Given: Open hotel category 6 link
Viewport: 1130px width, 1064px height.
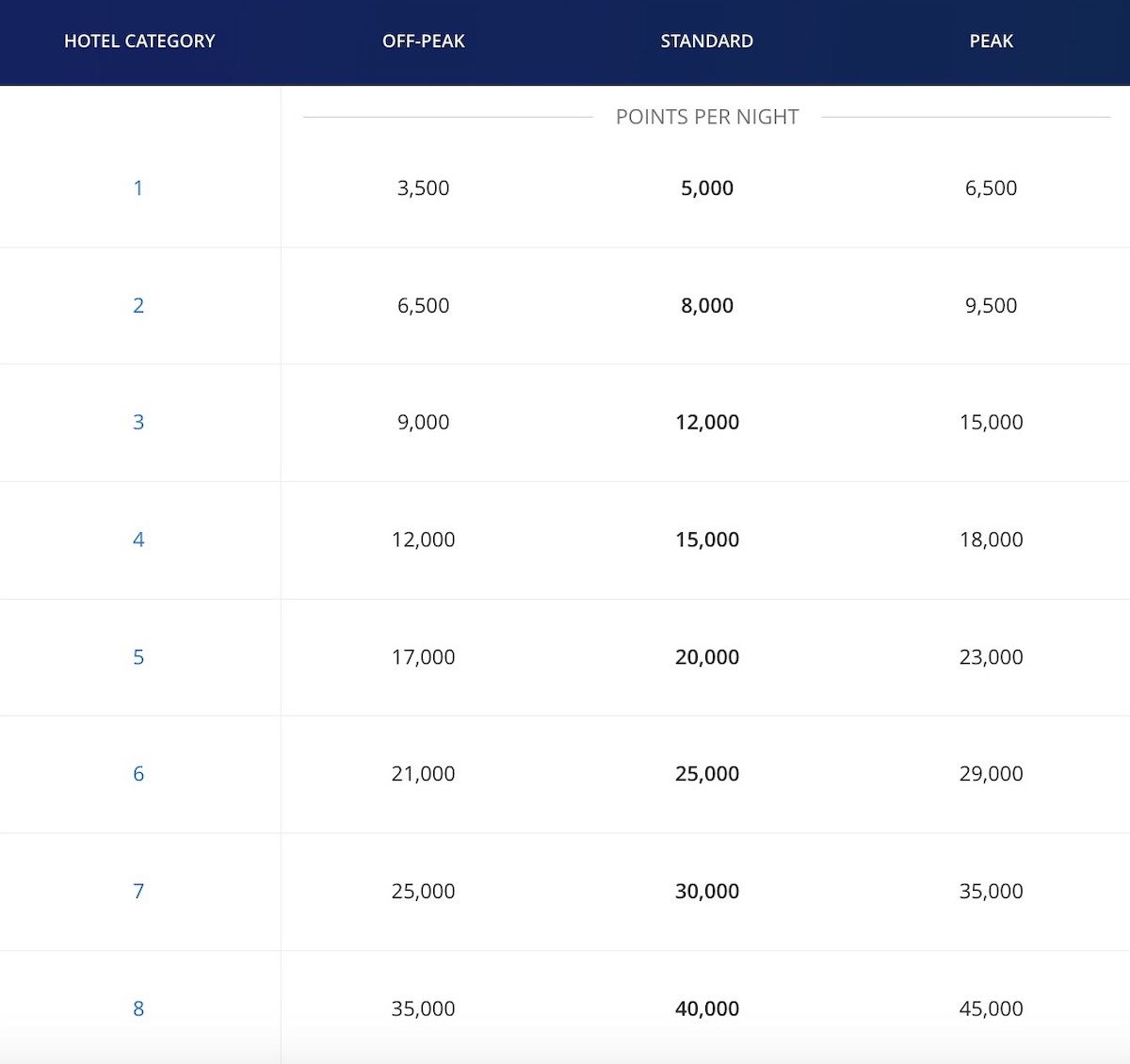Looking at the screenshot, I should 138,774.
